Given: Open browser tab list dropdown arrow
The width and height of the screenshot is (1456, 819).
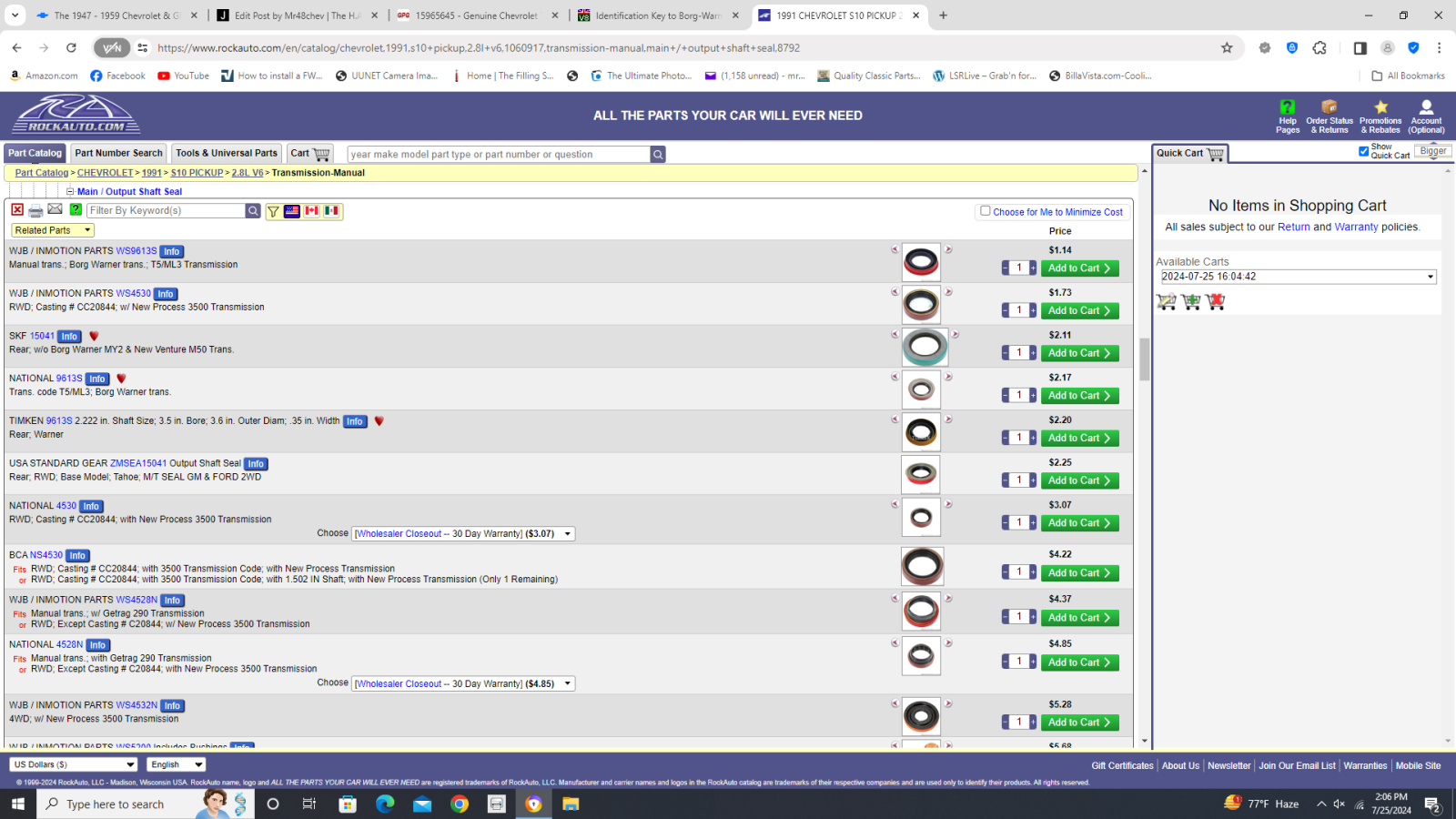Looking at the screenshot, I should [16, 15].
